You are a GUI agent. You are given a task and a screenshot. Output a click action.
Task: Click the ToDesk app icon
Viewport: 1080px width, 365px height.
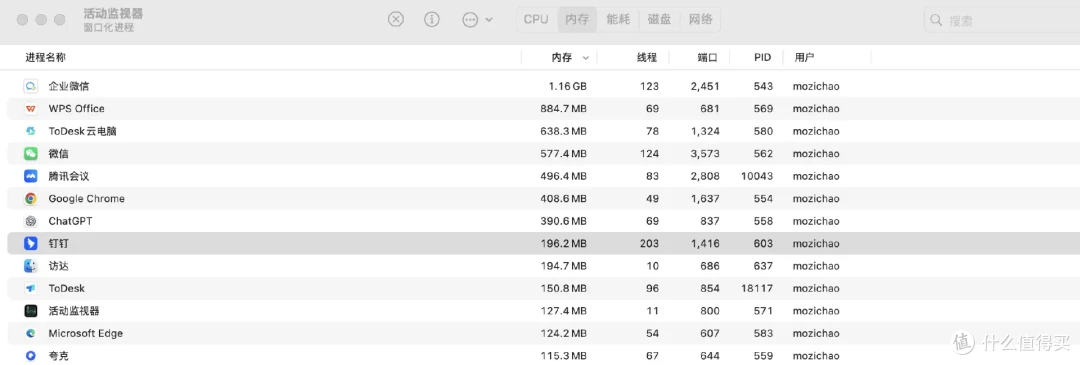(30, 289)
